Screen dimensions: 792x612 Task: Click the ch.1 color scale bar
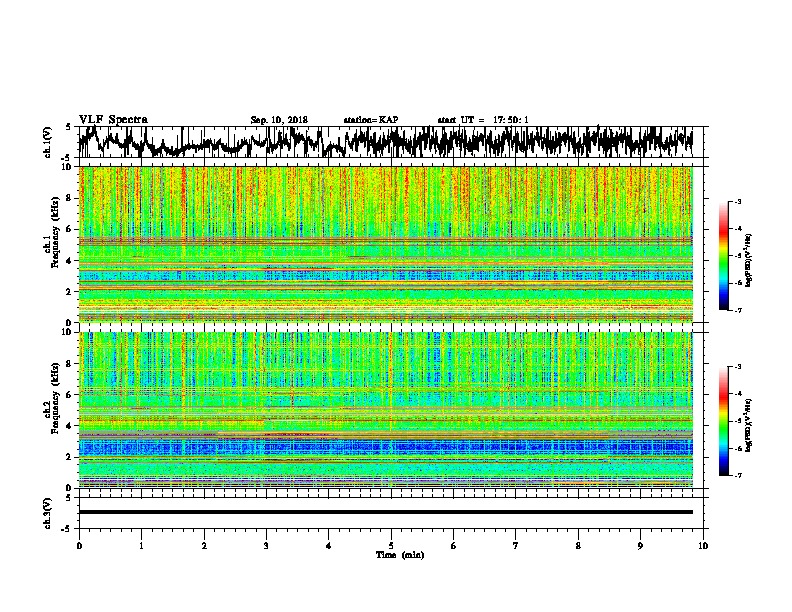[x=724, y=256]
